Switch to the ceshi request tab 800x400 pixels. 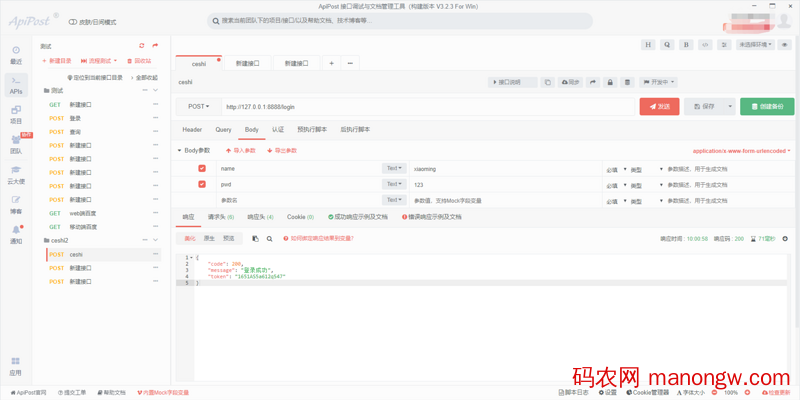[x=199, y=64]
